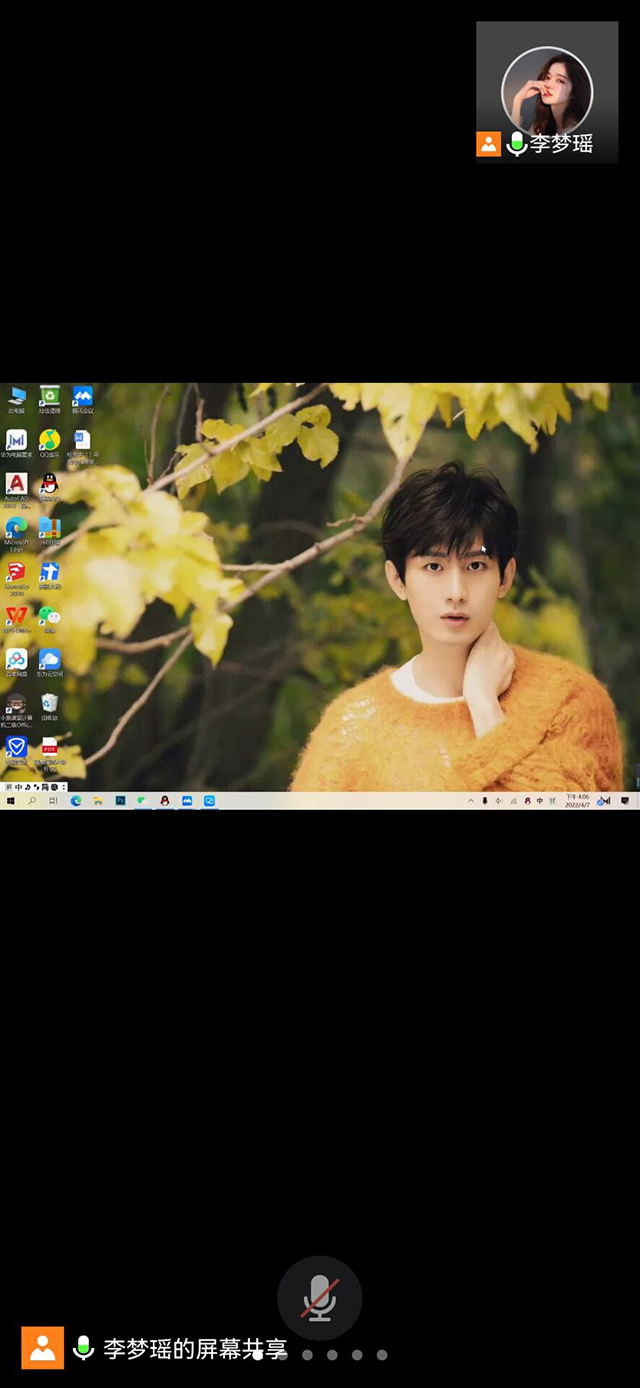The image size is (640, 1388).
Task: Open SketchUp desktop shortcut
Action: coord(16,573)
